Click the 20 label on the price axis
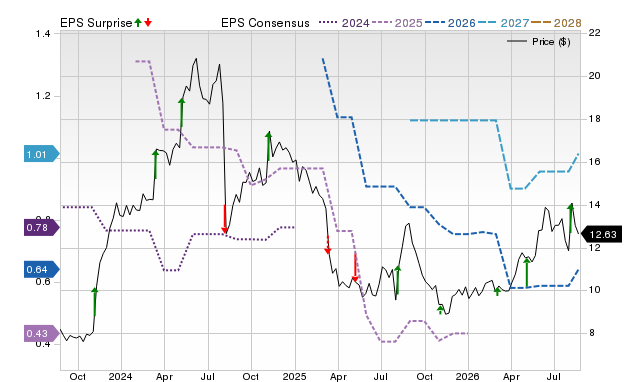 595,76
